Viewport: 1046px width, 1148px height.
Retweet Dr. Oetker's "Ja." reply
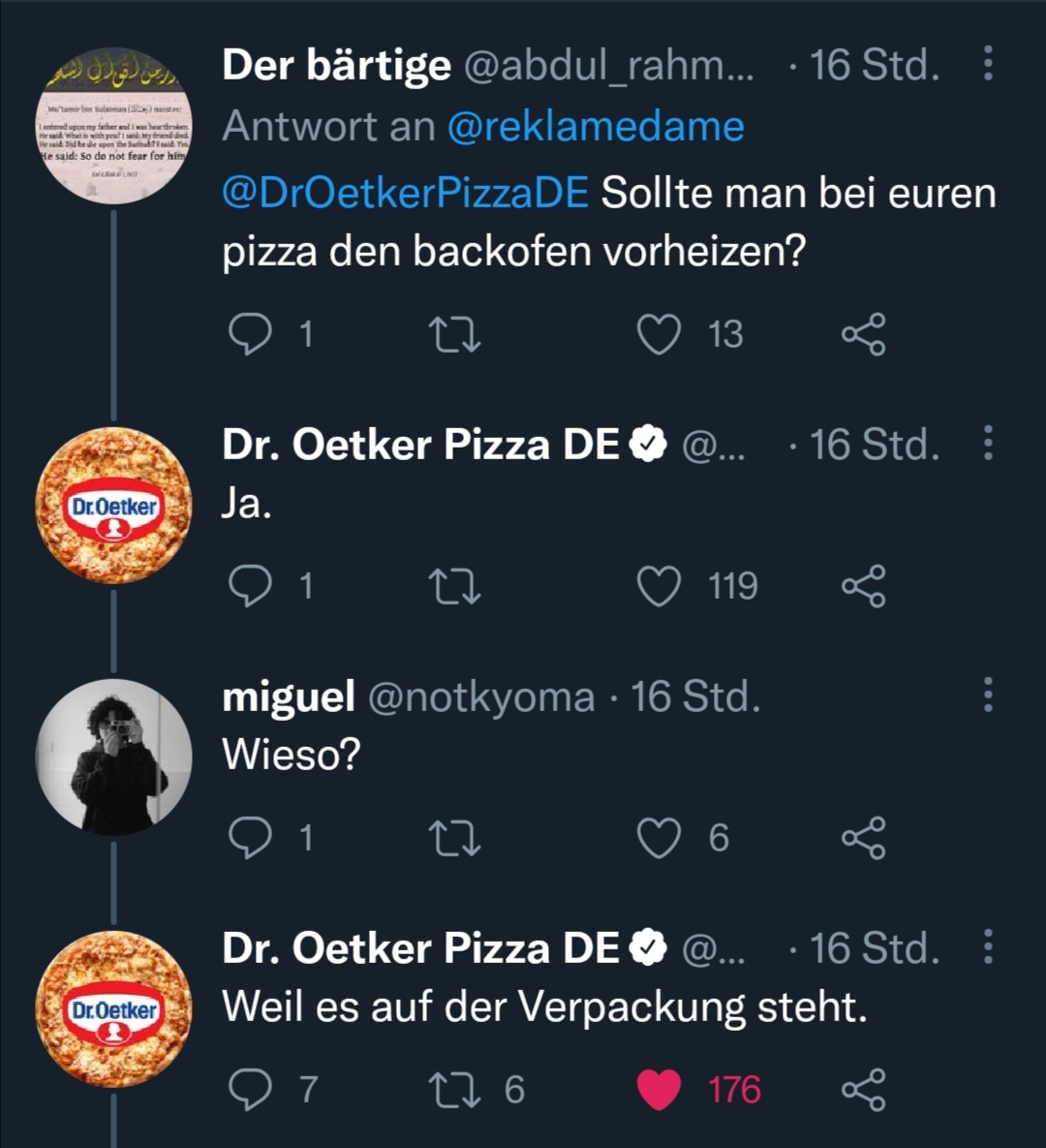tap(454, 586)
